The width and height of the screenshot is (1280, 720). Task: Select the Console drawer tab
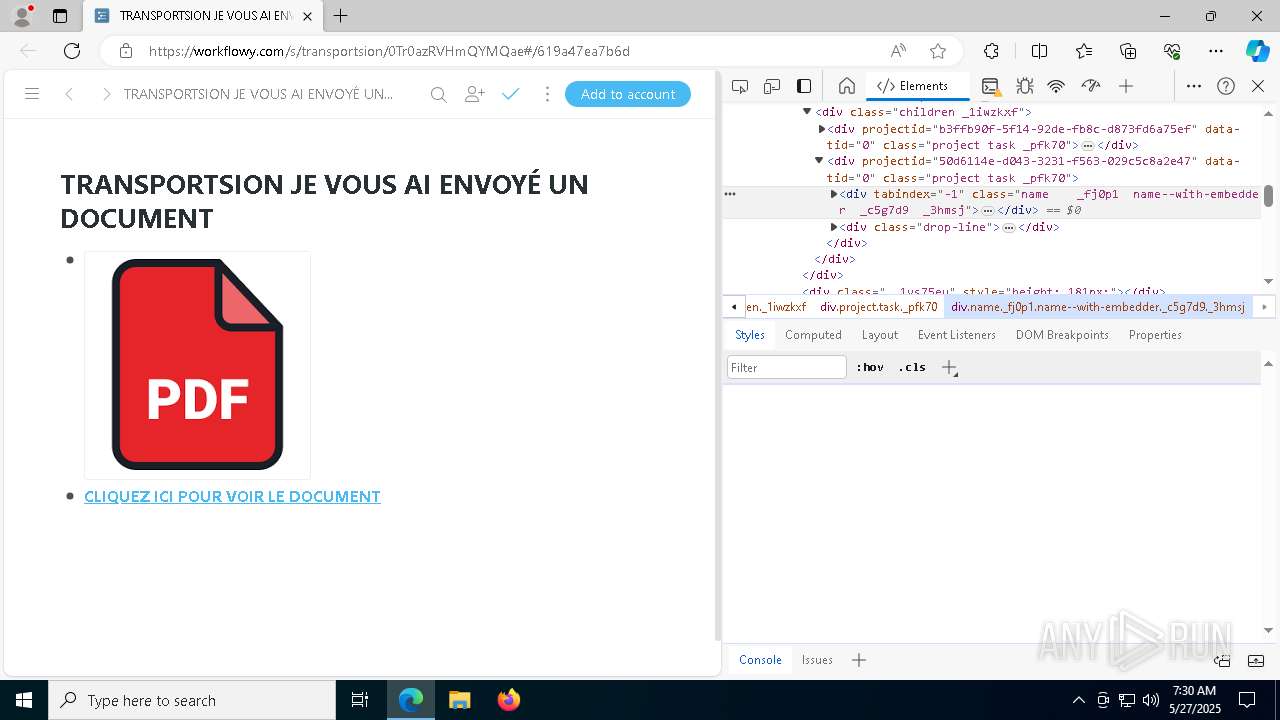point(760,660)
